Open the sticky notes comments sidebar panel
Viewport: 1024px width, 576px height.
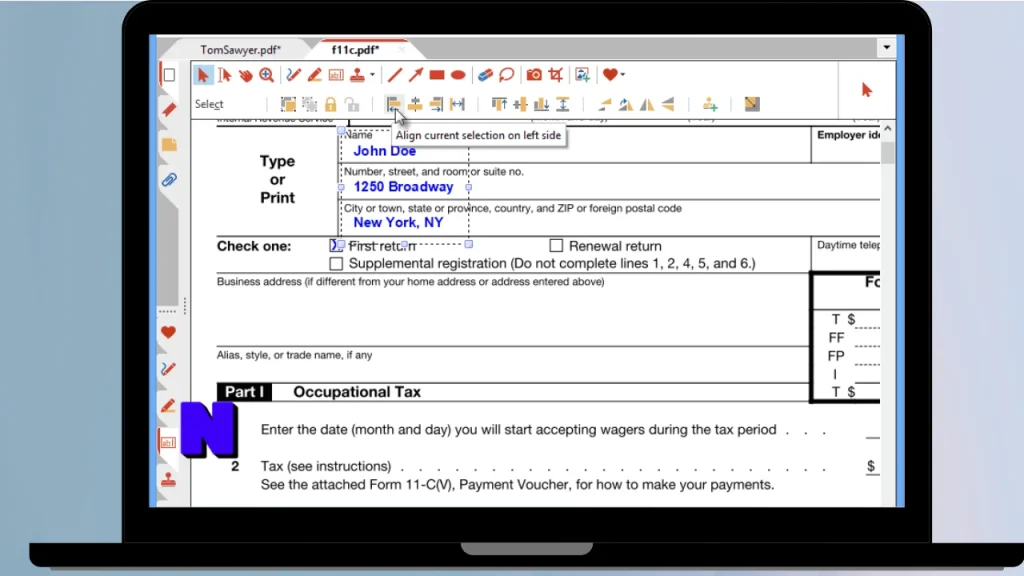(169, 144)
